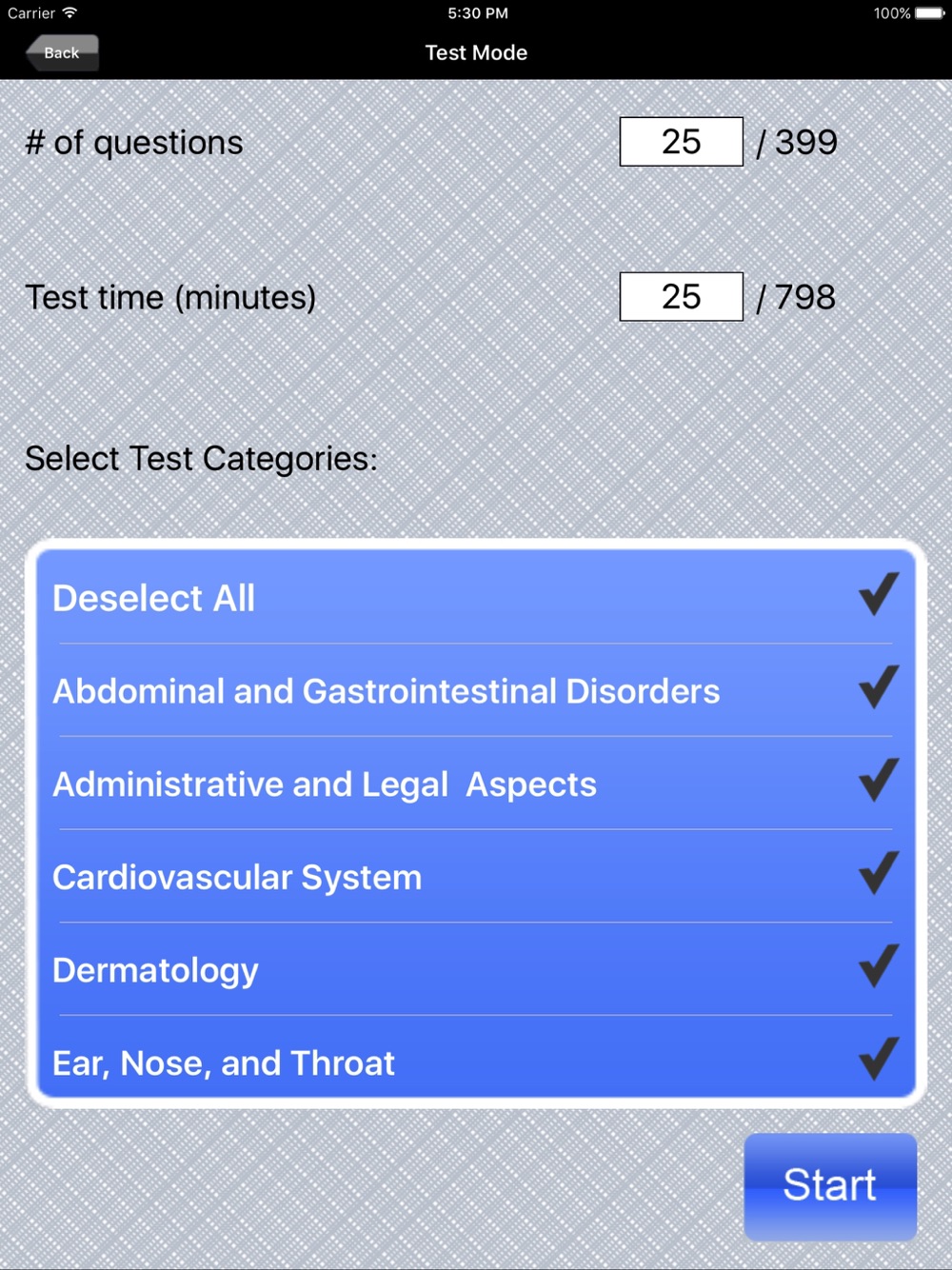
Task: Toggle the Ear, Nose, and Throat checkmark
Action: tap(878, 1059)
